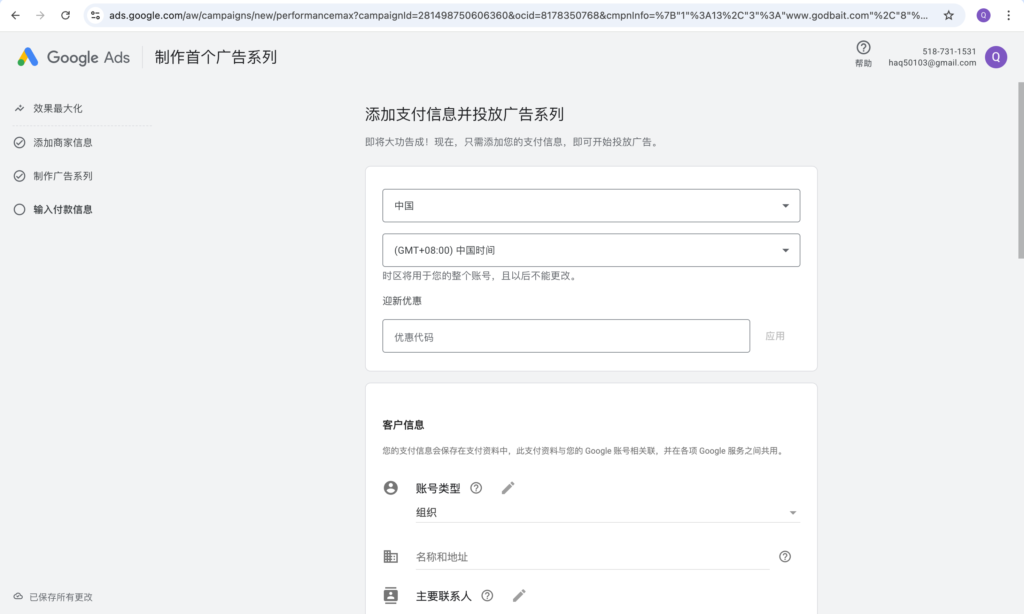Click help icon next to 主要联系人

coord(487,596)
